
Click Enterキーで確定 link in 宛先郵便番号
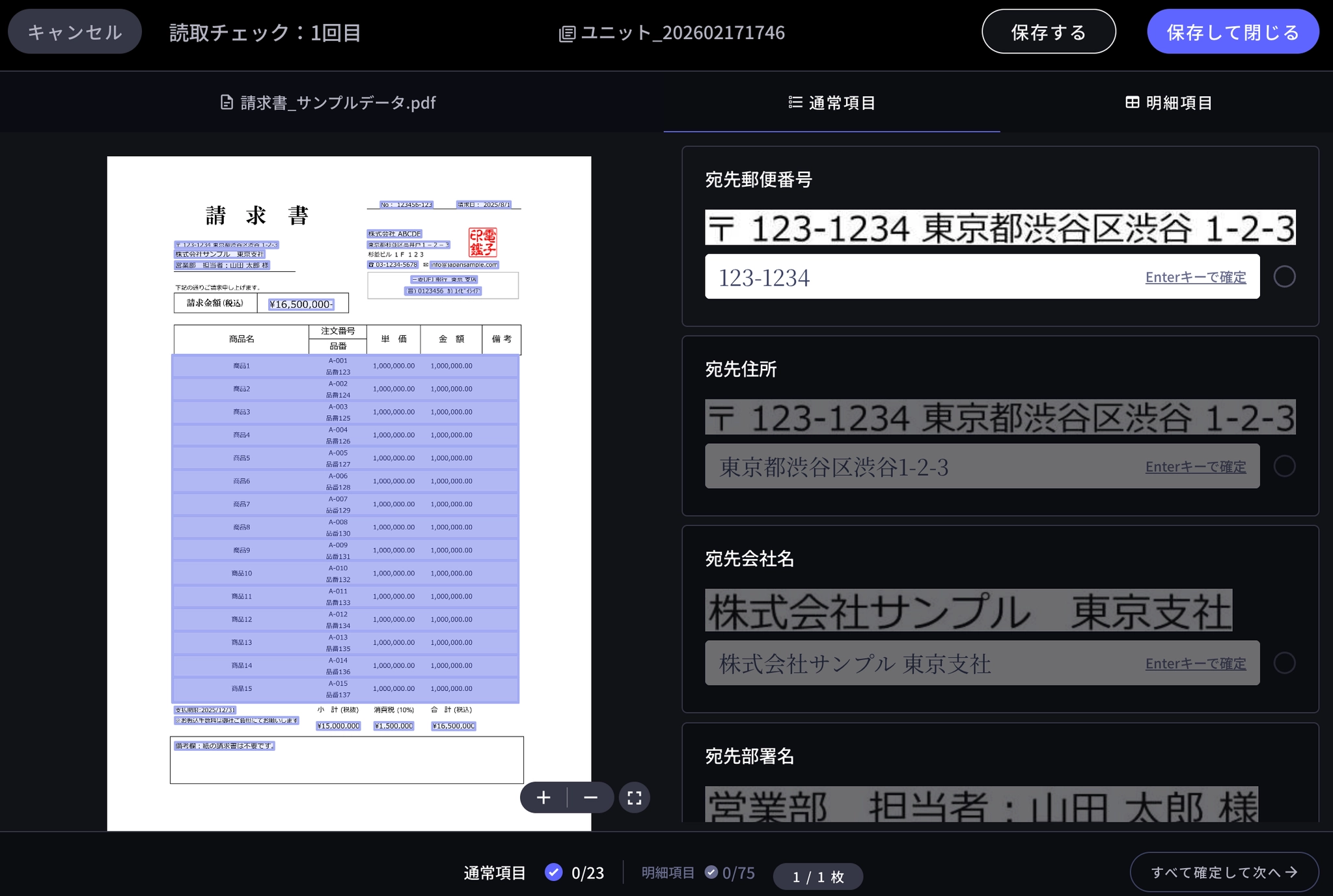click(1196, 277)
